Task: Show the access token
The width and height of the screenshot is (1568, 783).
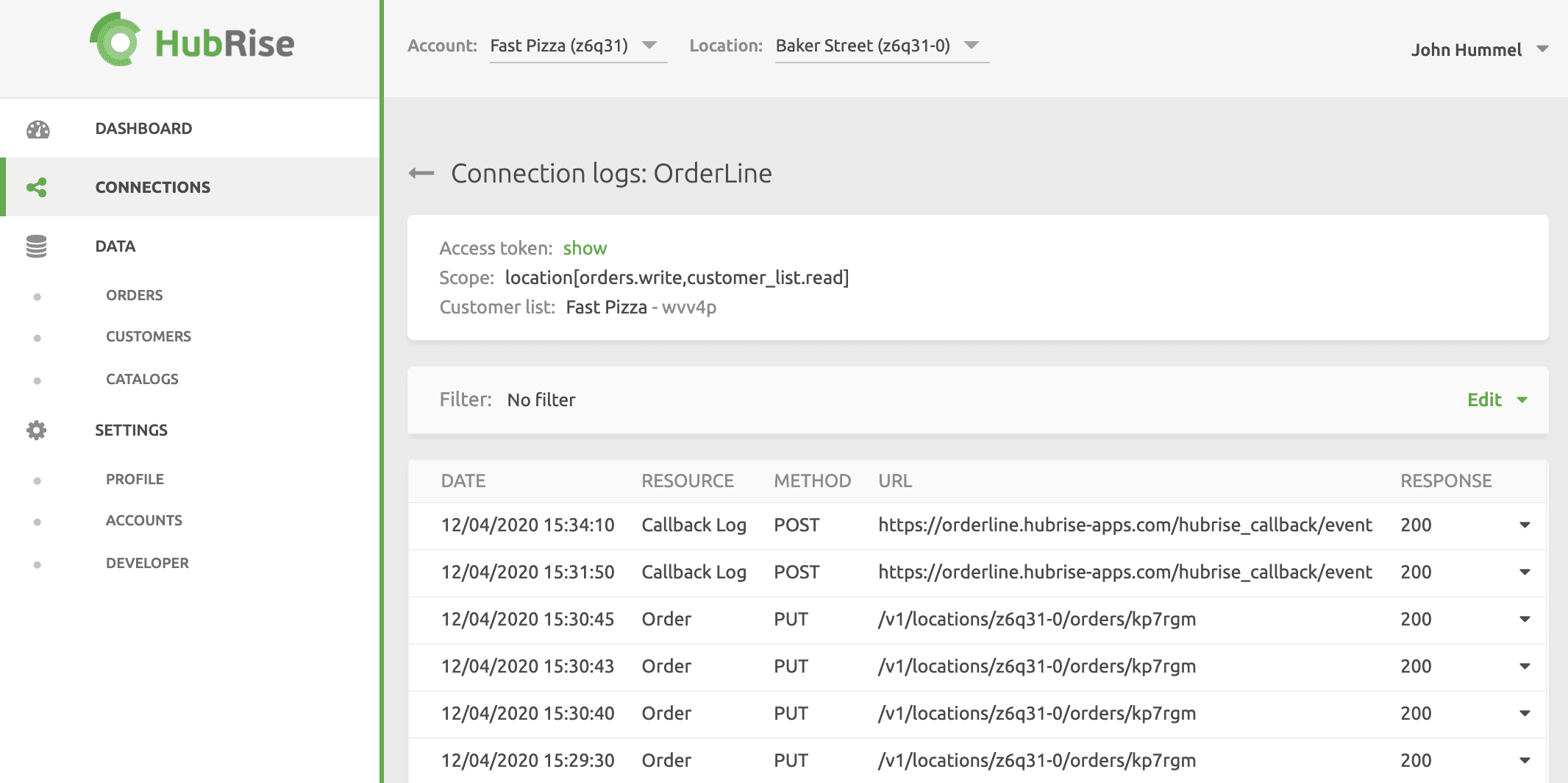Action: (x=585, y=248)
